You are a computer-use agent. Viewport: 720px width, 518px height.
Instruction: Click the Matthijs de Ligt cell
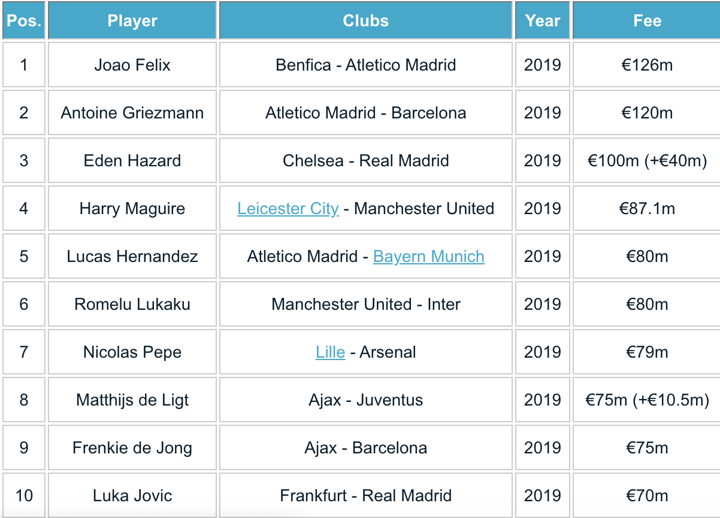tap(132, 400)
